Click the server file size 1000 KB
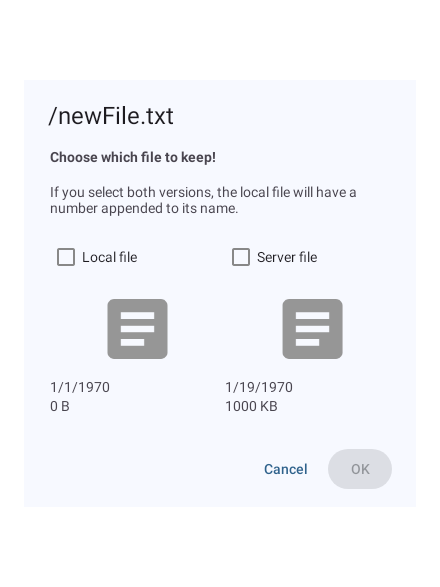This screenshot has width=440, height=587. 251,406
